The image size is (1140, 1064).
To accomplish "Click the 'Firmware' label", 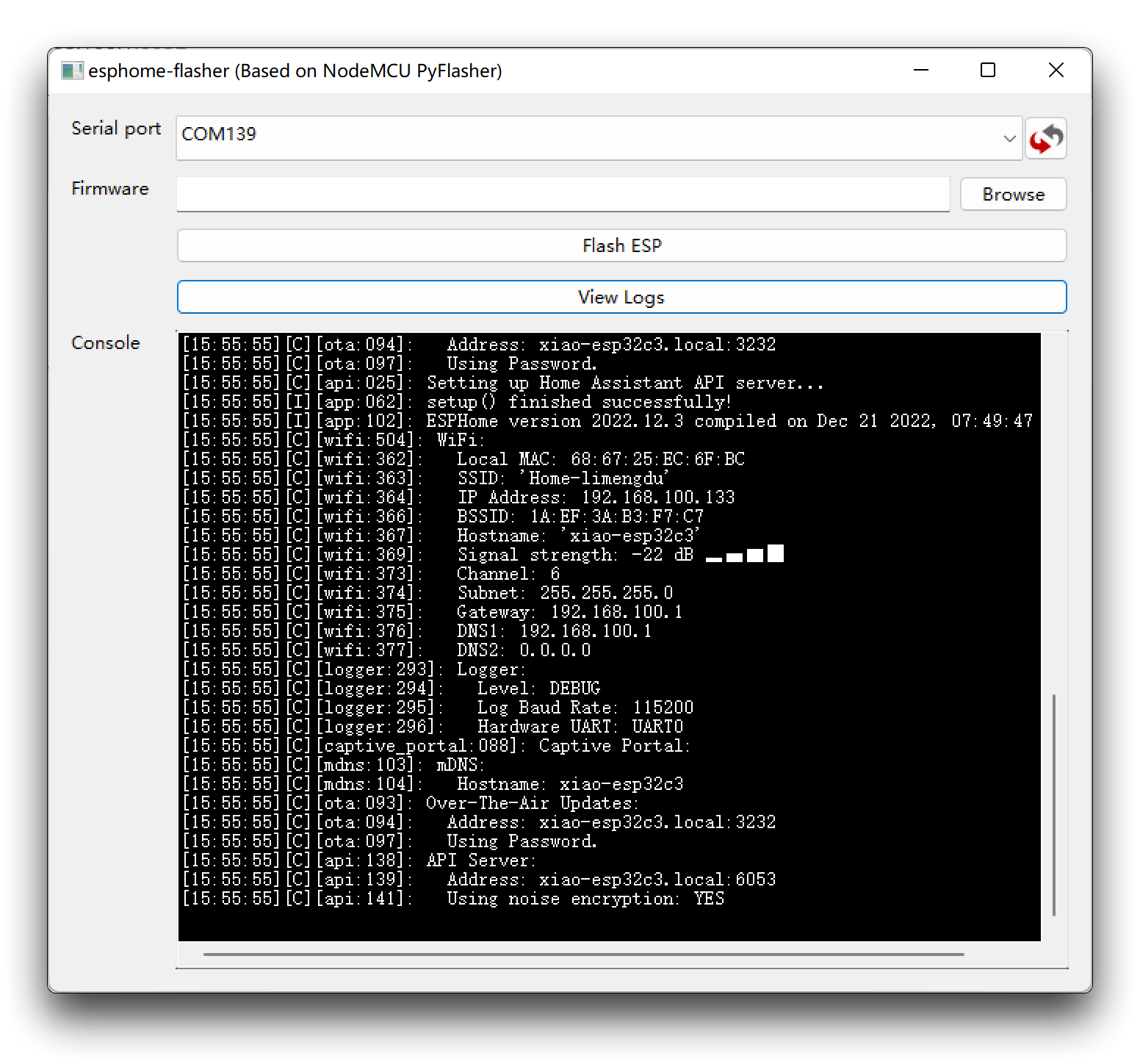I will pyautogui.click(x=110, y=189).
